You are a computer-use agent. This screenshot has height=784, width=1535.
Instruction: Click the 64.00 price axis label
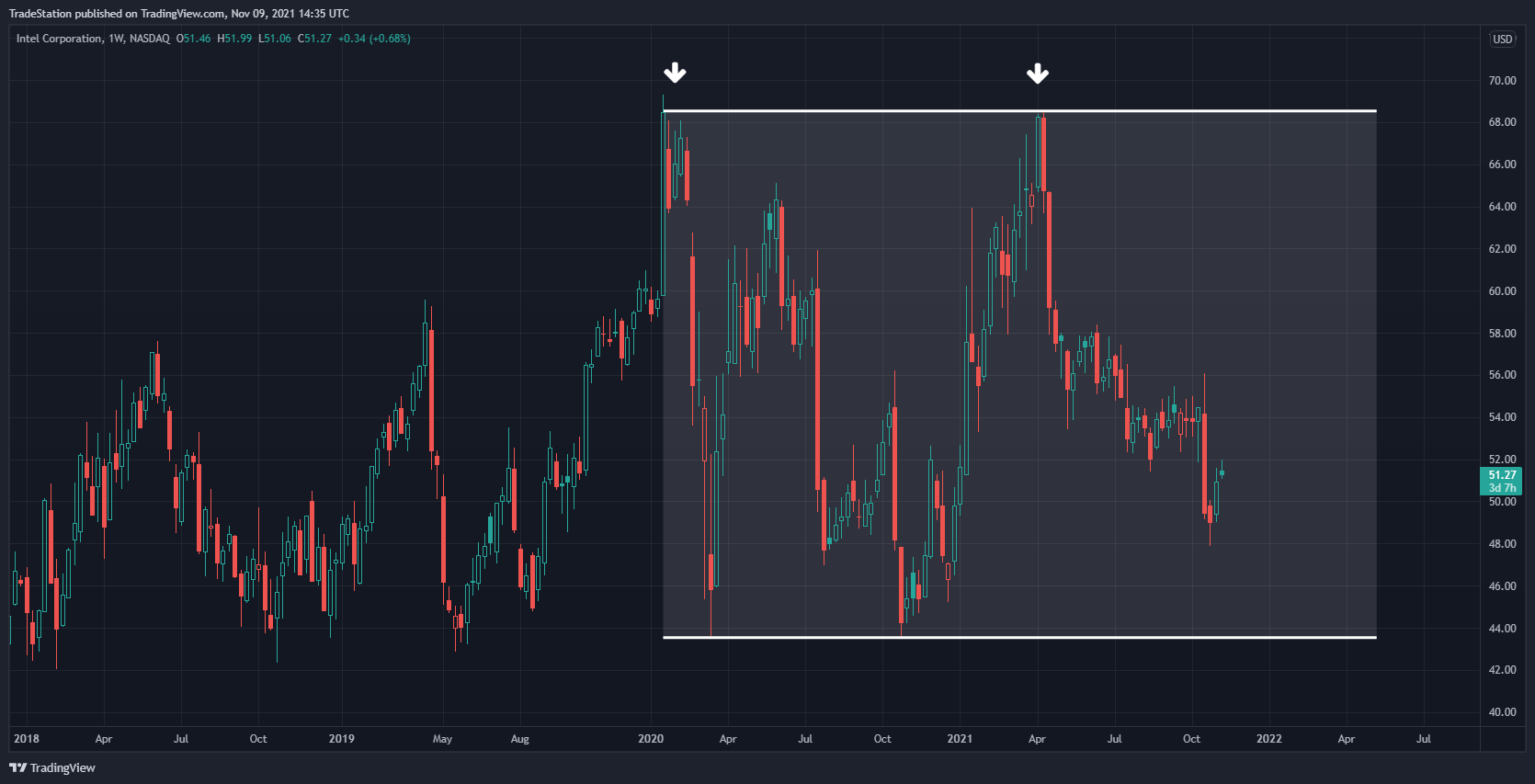click(x=1502, y=207)
